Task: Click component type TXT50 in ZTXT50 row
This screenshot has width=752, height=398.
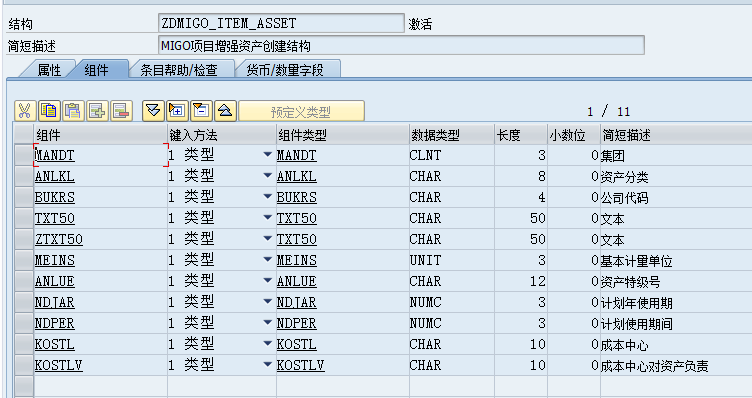Action: (x=296, y=239)
